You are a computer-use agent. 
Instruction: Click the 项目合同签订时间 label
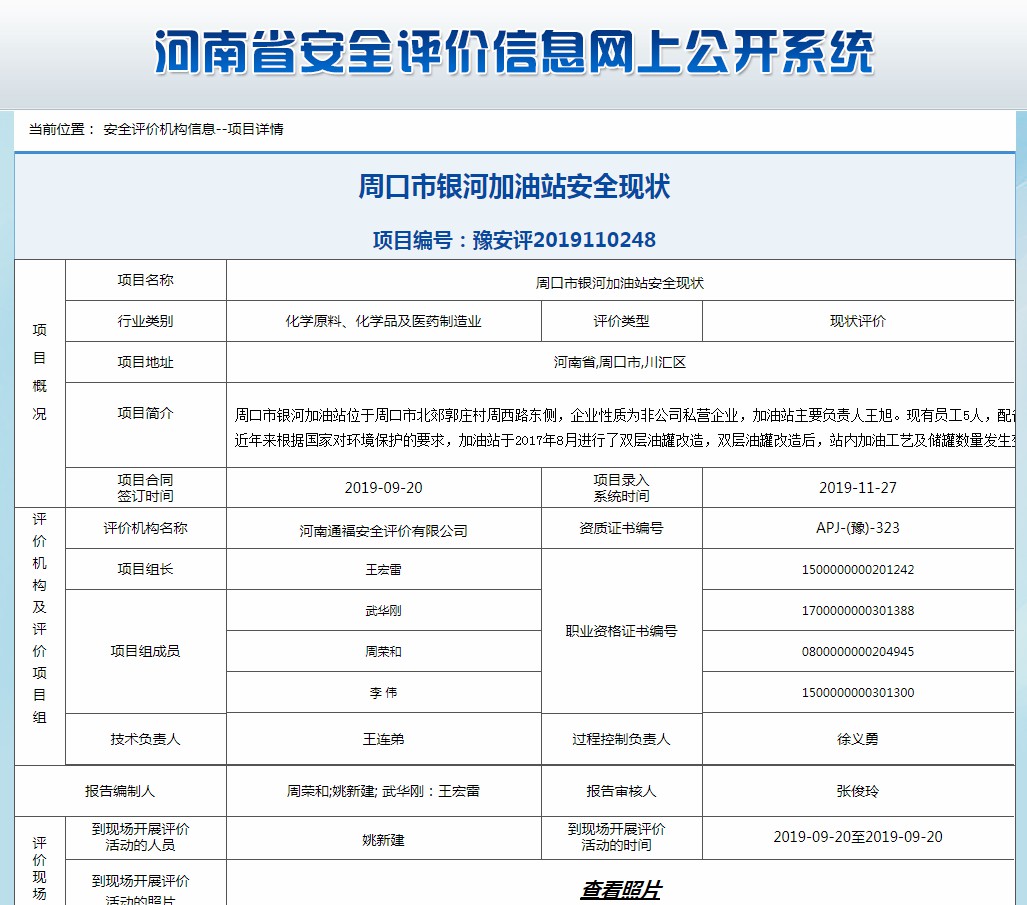145,488
